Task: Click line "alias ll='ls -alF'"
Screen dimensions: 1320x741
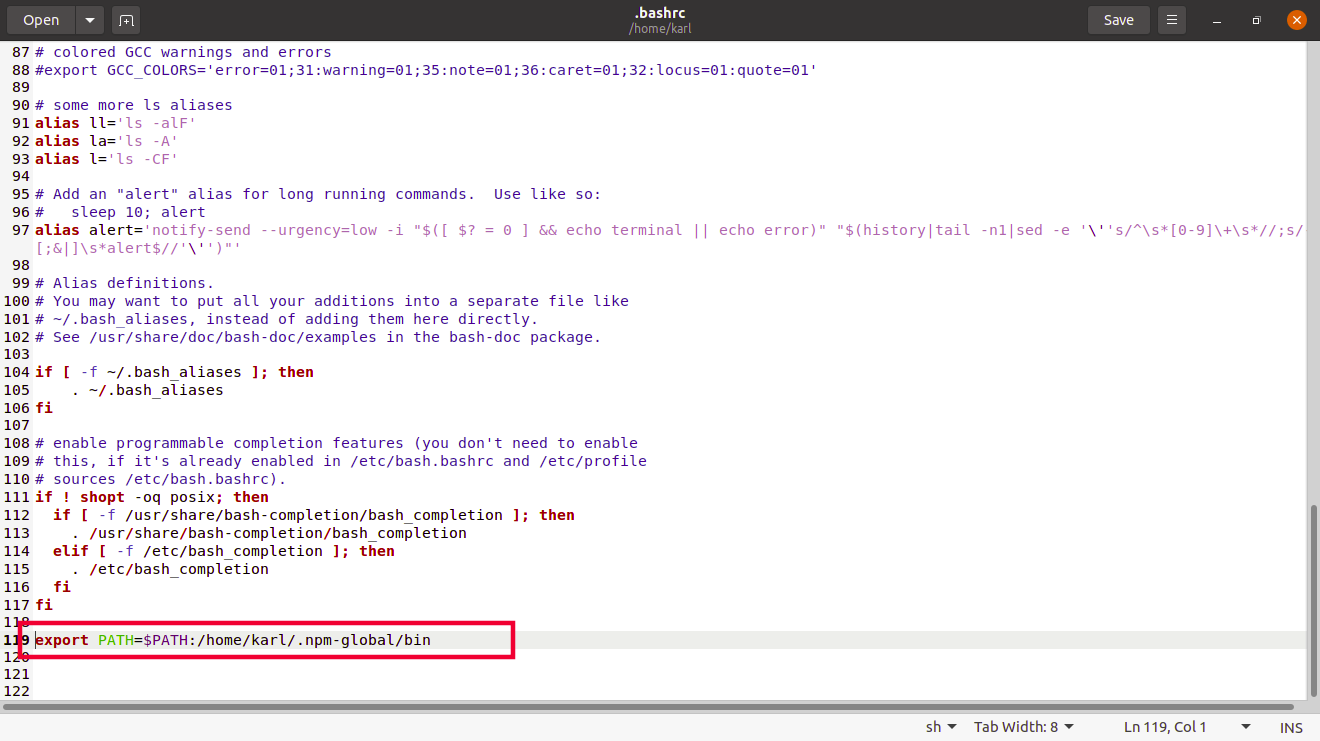Action: pos(116,123)
